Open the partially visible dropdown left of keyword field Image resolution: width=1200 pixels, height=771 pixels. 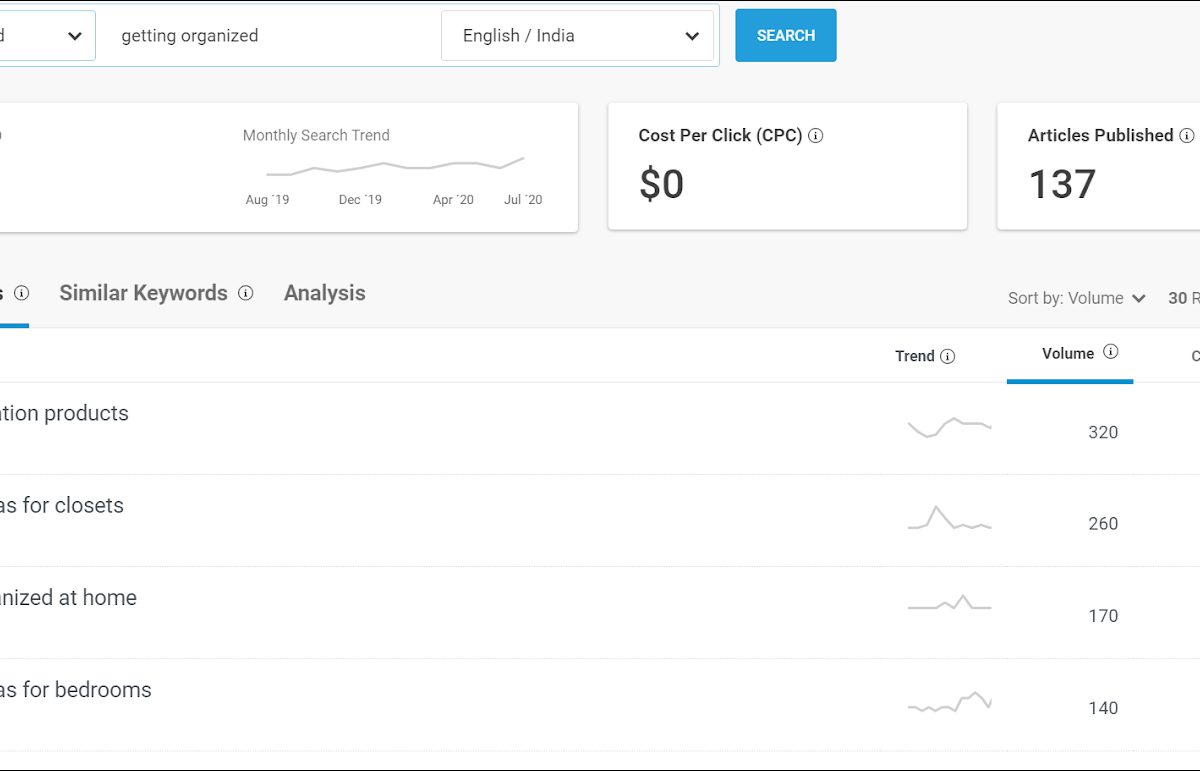[x=46, y=36]
